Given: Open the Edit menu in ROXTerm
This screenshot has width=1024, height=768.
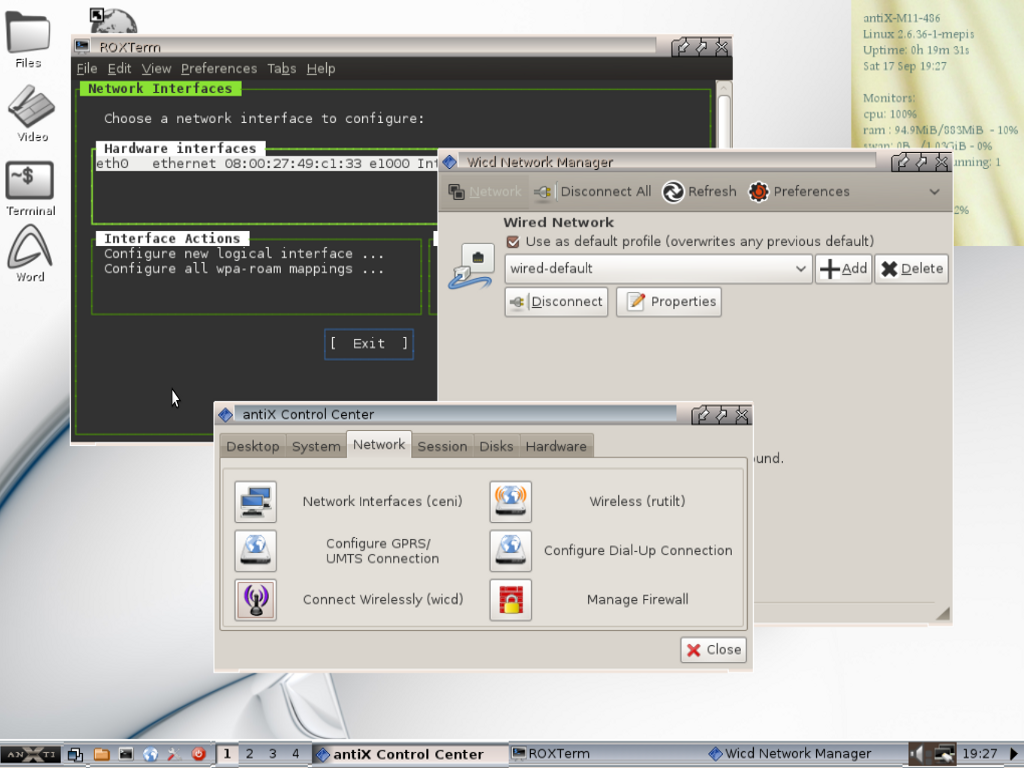Looking at the screenshot, I should pyautogui.click(x=120, y=69).
